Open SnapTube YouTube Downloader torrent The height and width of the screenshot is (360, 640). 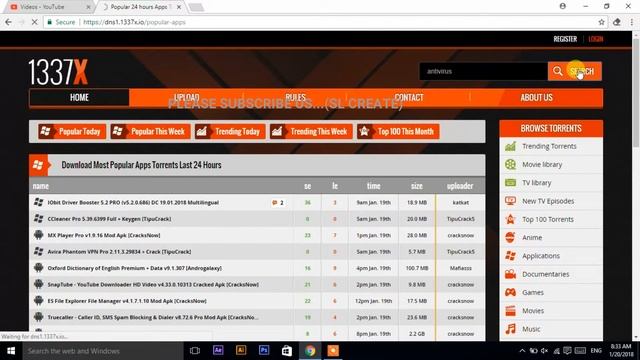(153, 284)
